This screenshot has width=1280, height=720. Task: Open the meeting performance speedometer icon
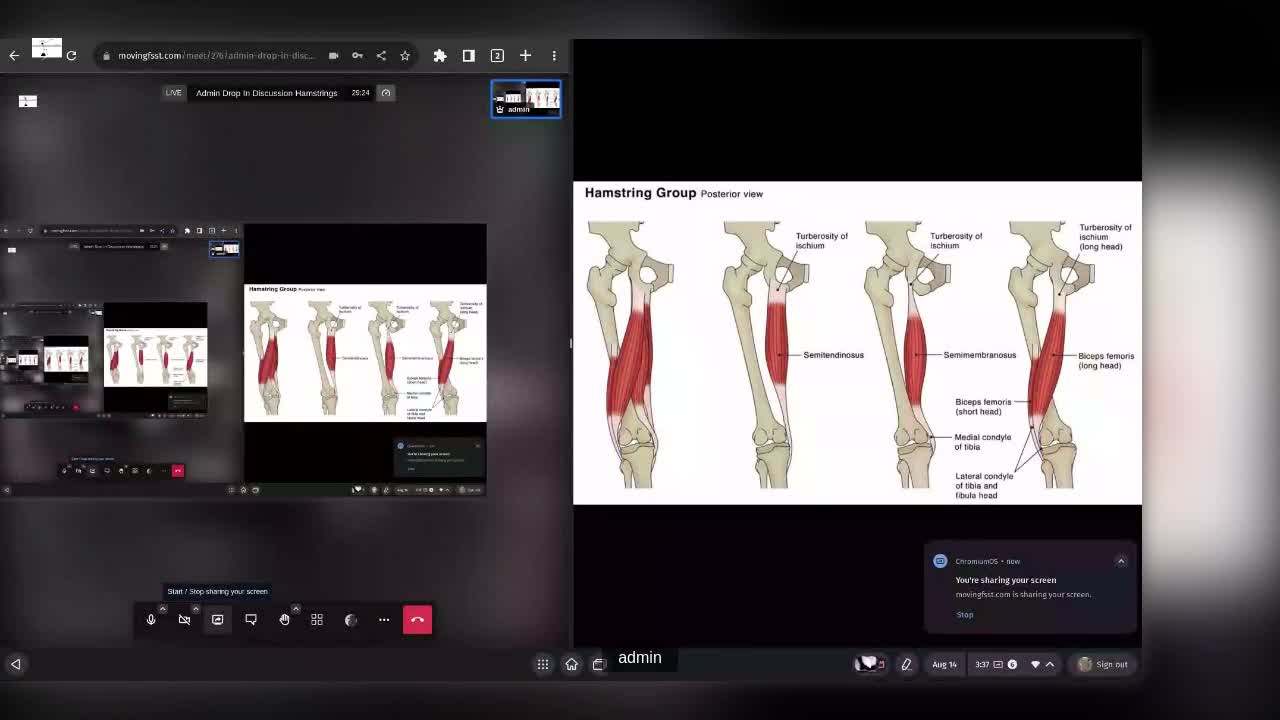click(x=386, y=93)
